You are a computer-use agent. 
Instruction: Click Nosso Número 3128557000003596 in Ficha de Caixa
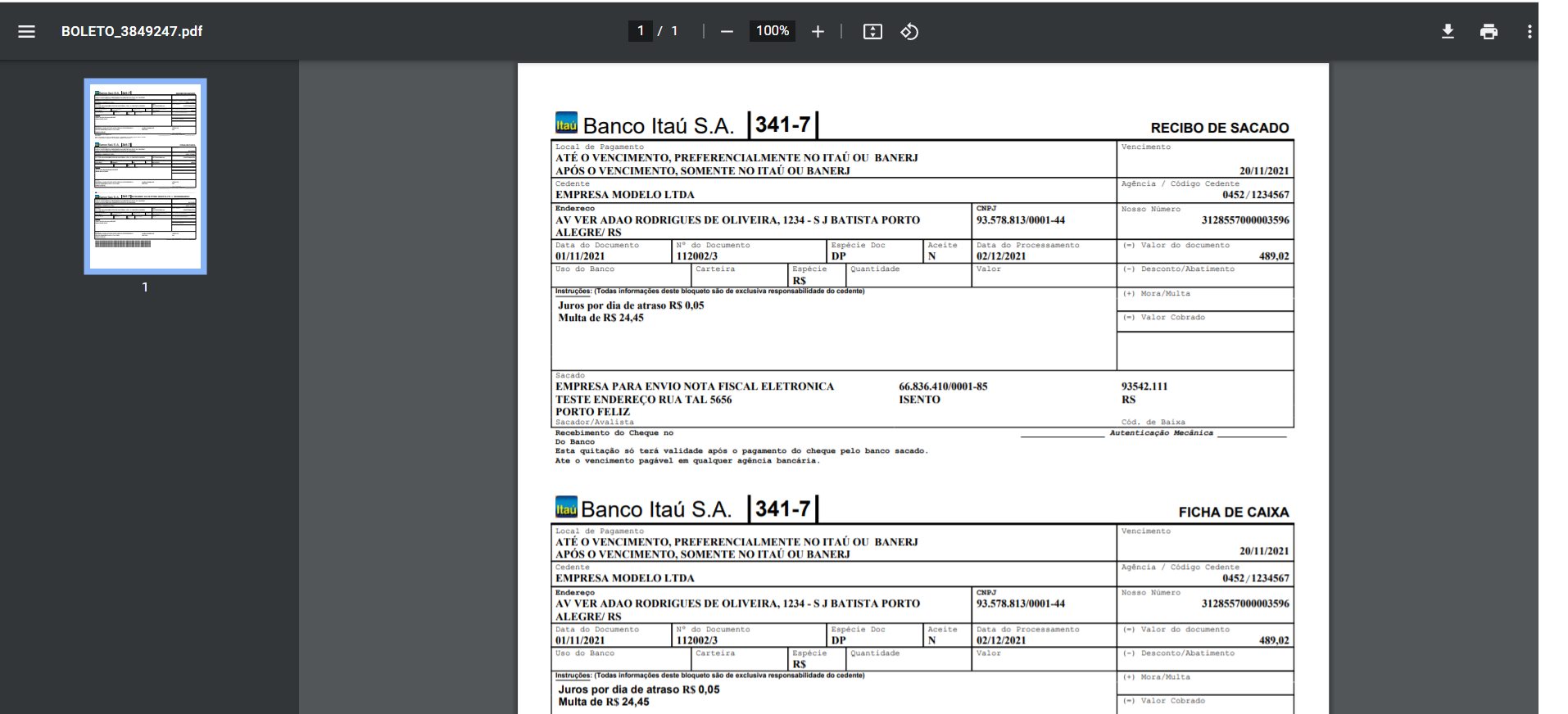coord(1245,603)
